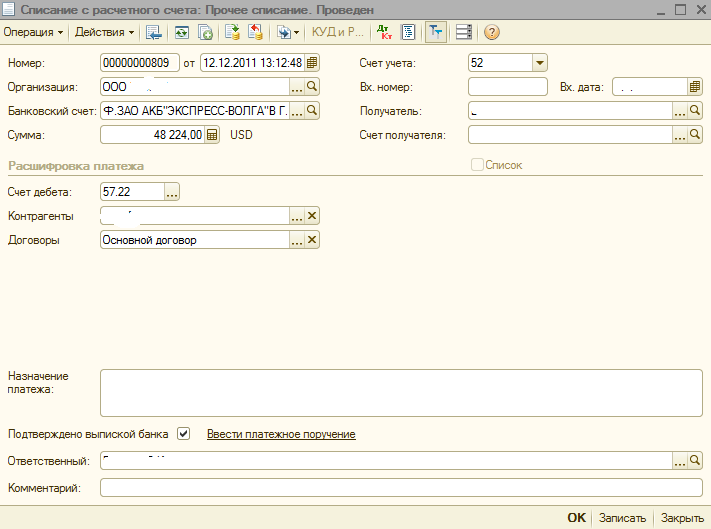
Task: Click the OK button
Action: pos(576,518)
